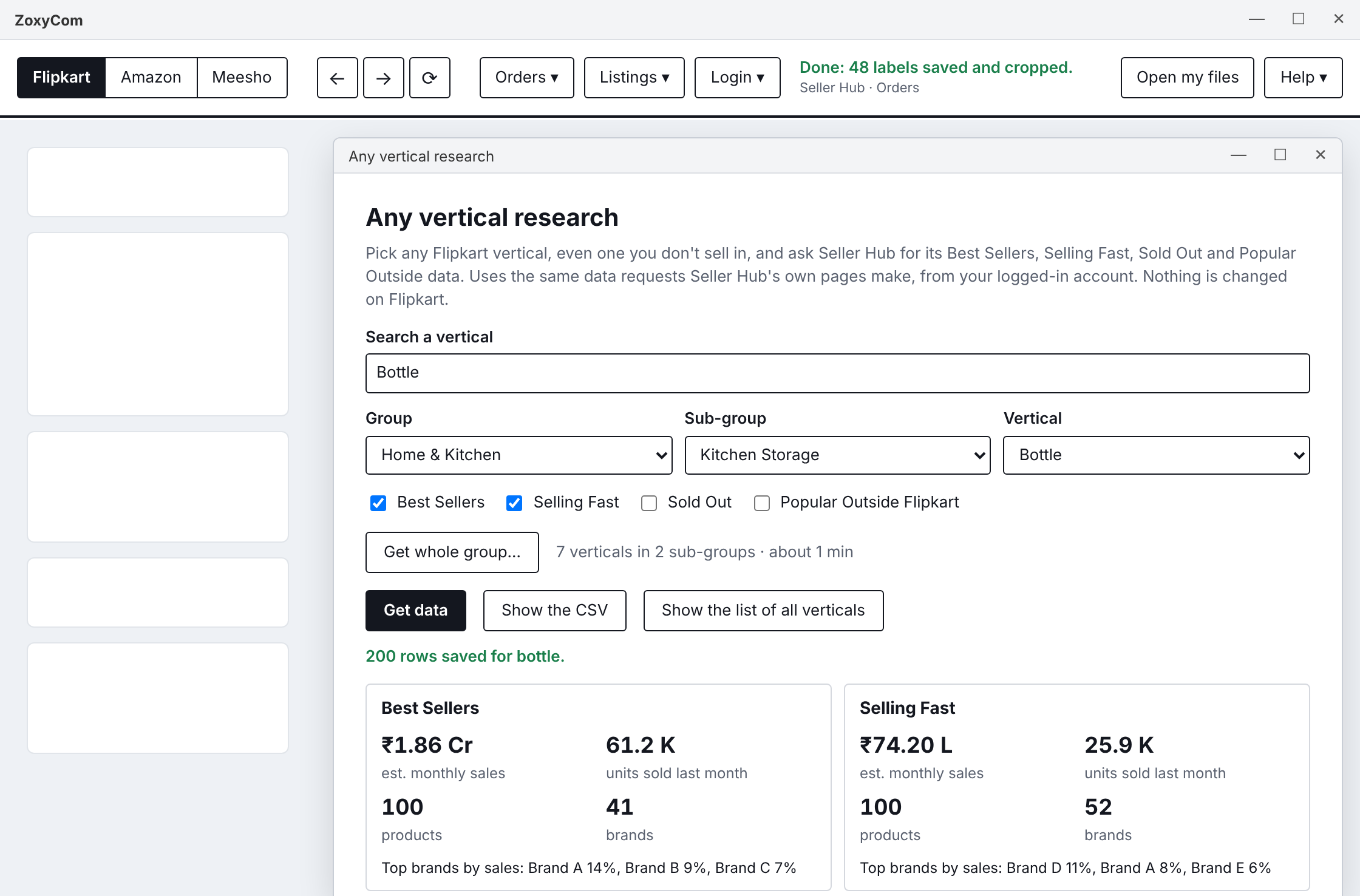This screenshot has width=1360, height=896.
Task: Click the Get data button
Action: click(x=415, y=611)
